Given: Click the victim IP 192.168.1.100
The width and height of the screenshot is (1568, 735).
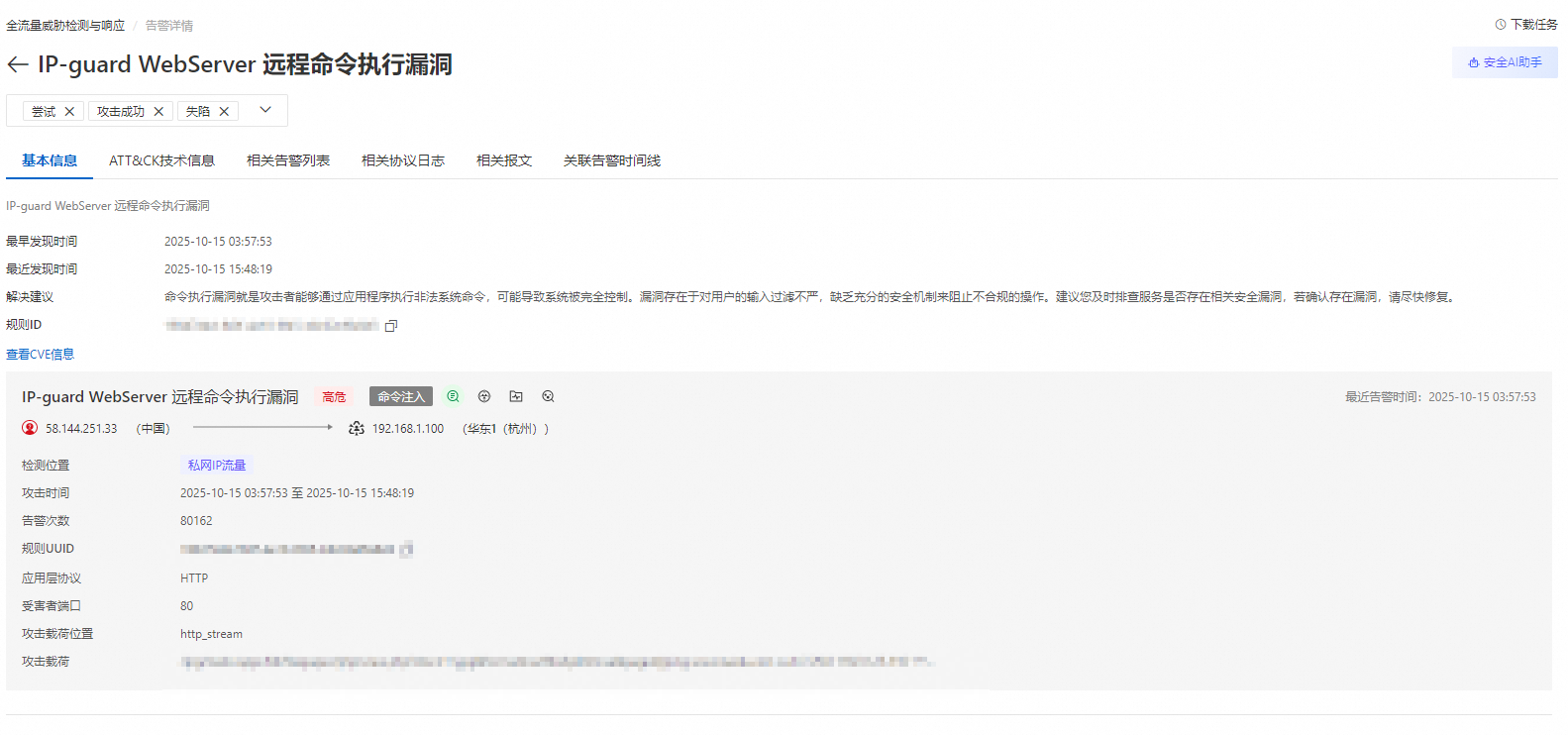Looking at the screenshot, I should click(408, 429).
